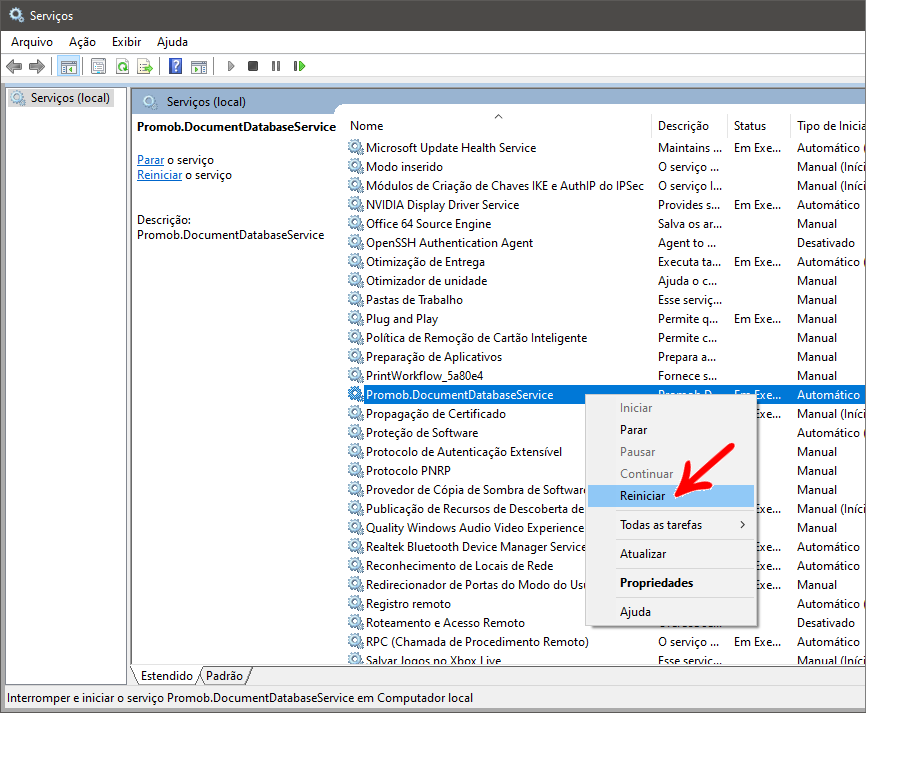This screenshot has width=922, height=760.
Task: Click the Forward arrow in the toolbar
Action: point(37,66)
